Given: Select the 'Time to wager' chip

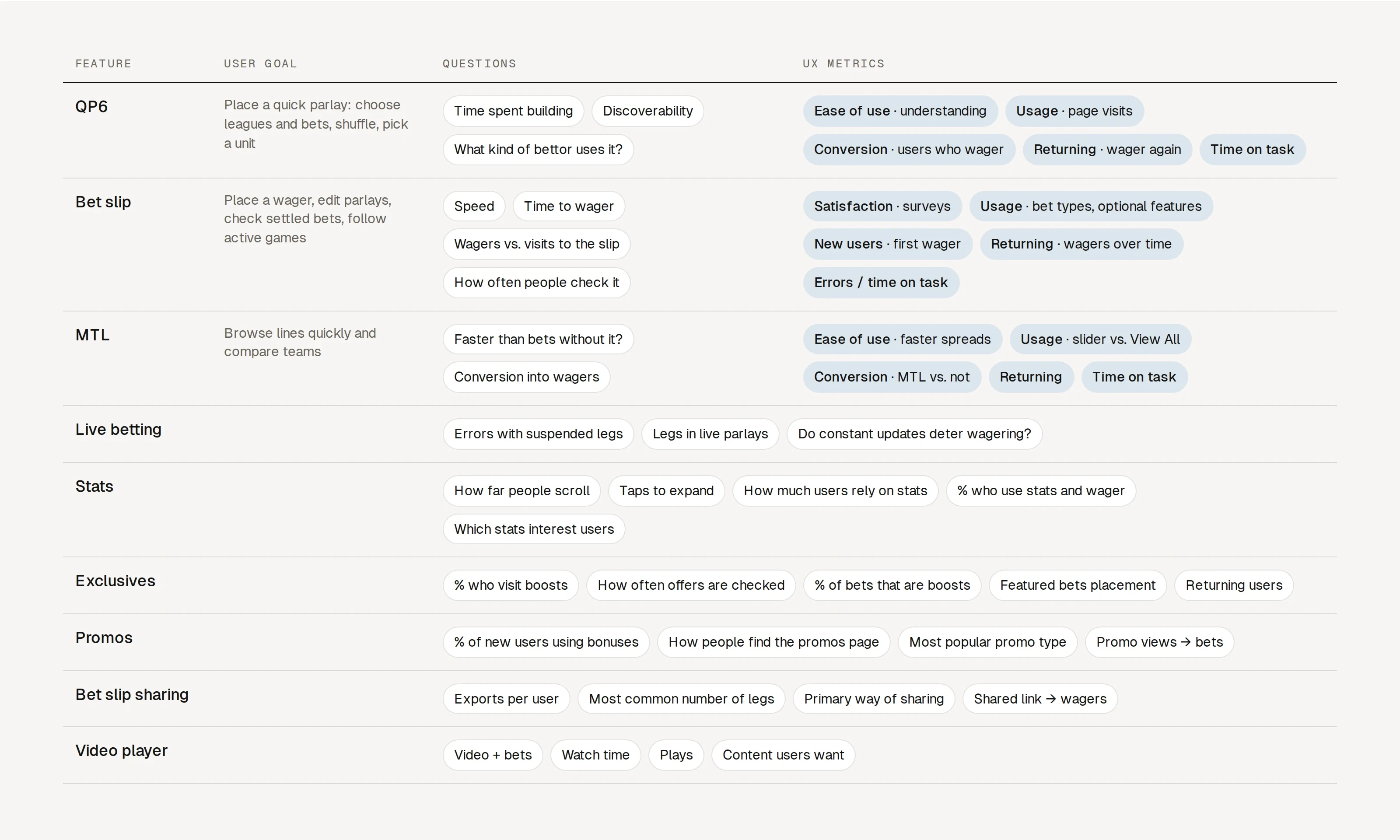Looking at the screenshot, I should (568, 206).
